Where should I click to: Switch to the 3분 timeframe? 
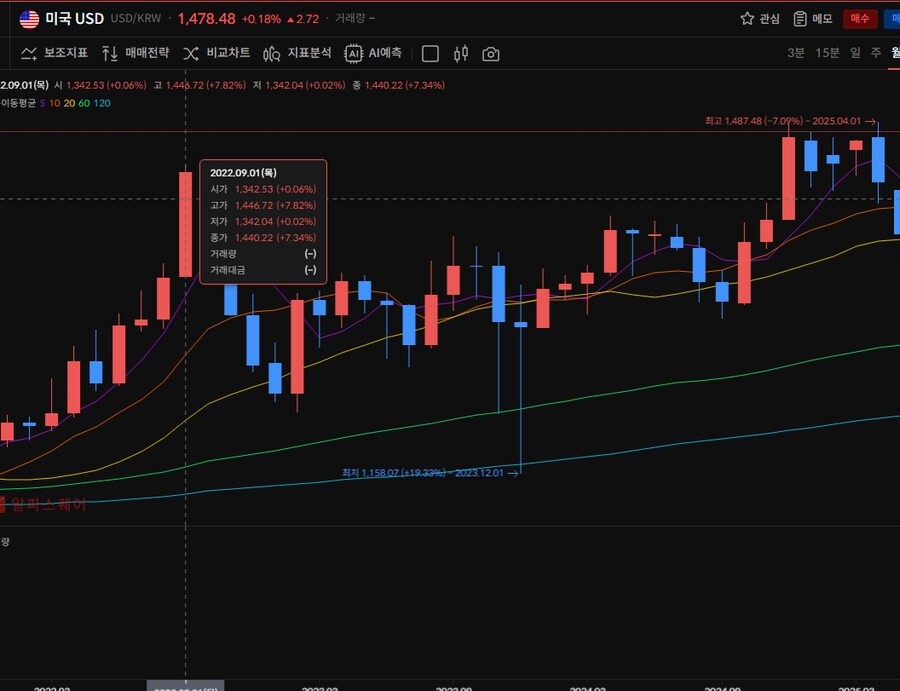795,53
